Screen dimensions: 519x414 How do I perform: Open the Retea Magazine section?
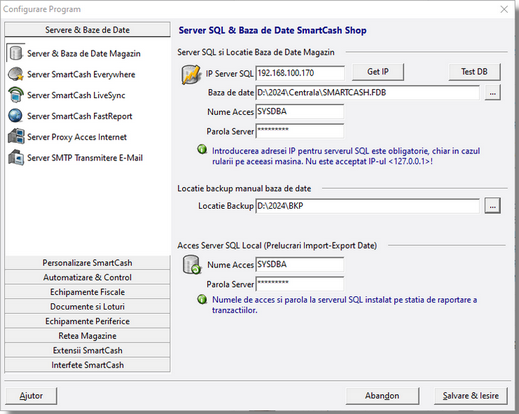click(x=87, y=336)
